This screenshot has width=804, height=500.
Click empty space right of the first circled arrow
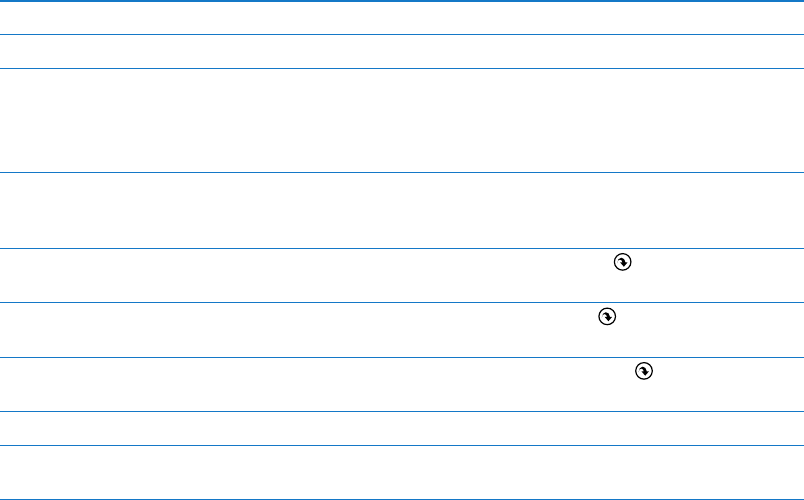(718, 275)
